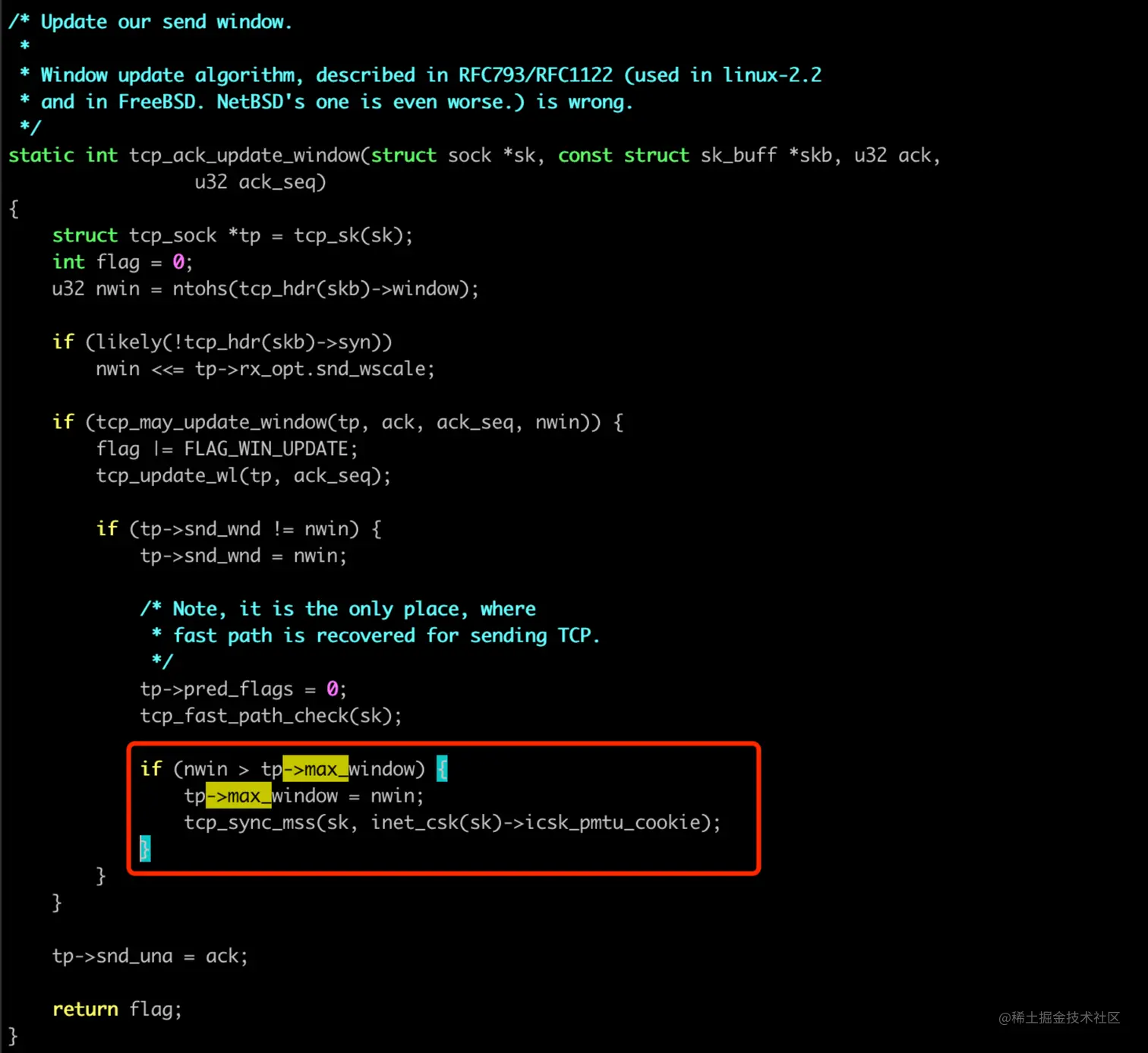Click 'tcp_fast_path_check(sk);' line
The width and height of the screenshot is (1148, 1053).
[270, 716]
